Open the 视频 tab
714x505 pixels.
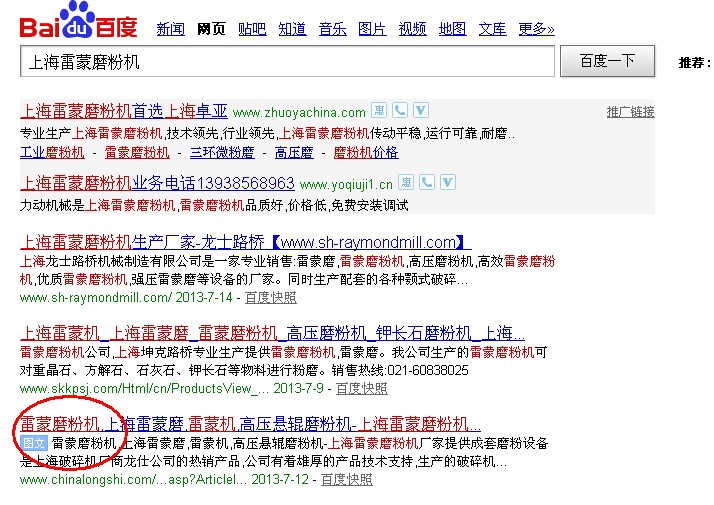pyautogui.click(x=413, y=29)
